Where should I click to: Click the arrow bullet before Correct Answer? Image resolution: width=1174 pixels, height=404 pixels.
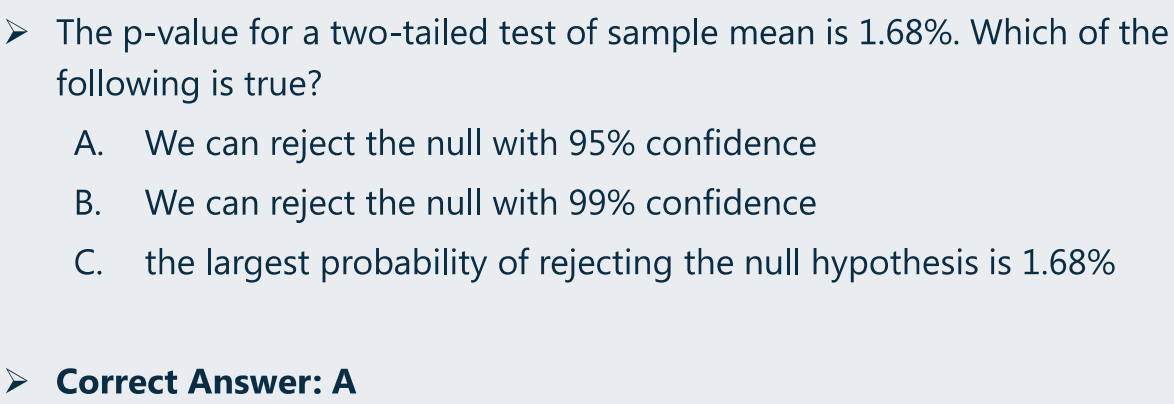coord(15,382)
